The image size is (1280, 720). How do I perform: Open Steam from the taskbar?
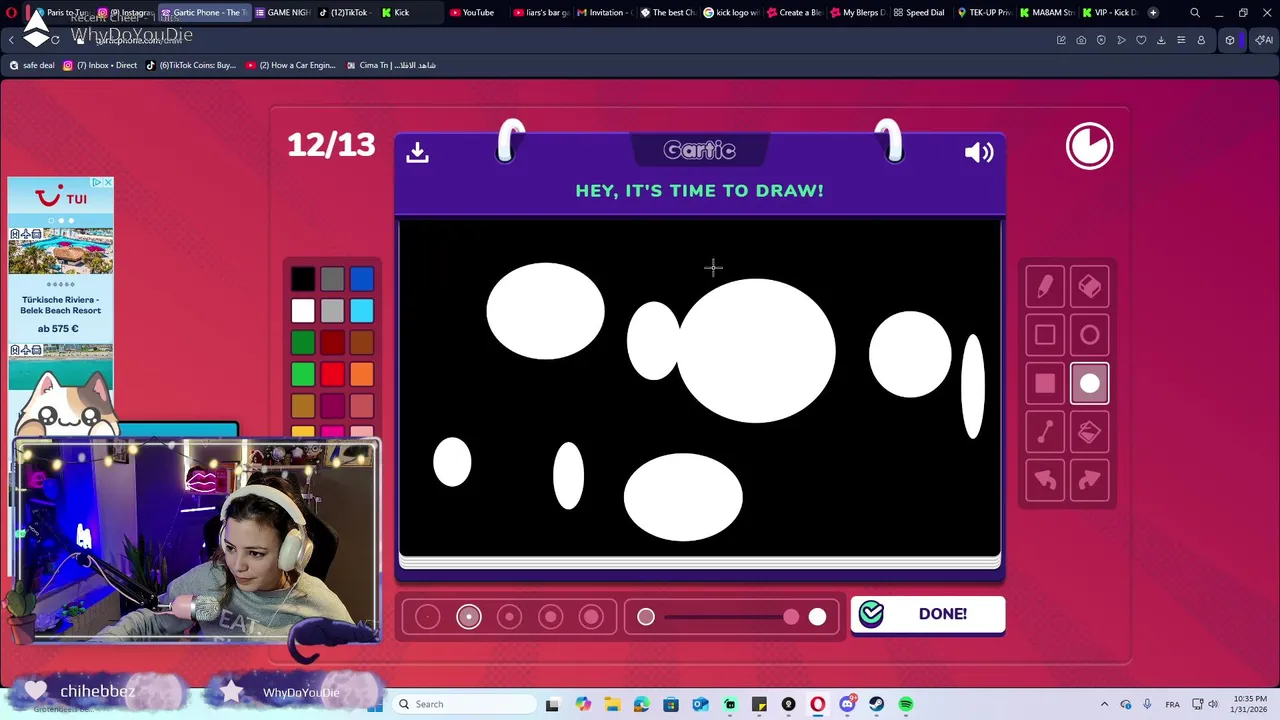point(877,704)
